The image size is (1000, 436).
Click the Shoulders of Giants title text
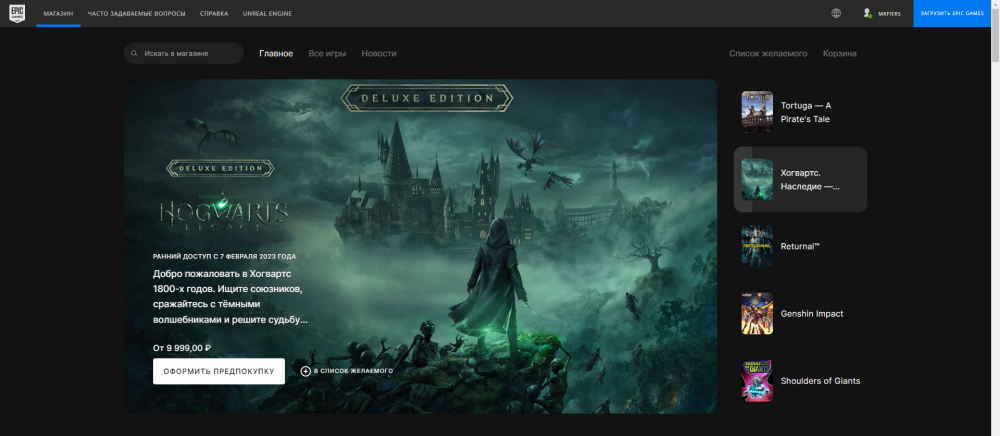(820, 381)
